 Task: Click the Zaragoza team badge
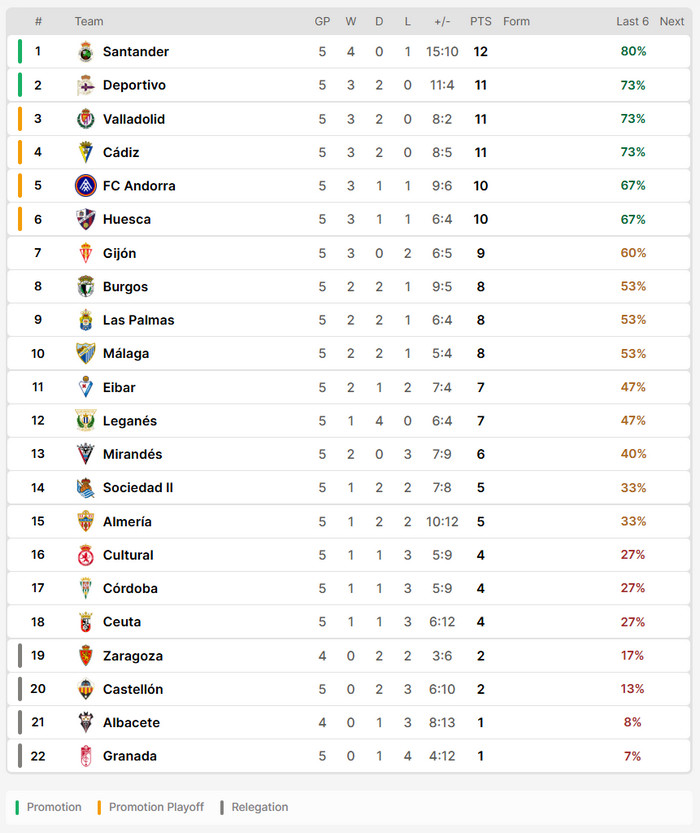(x=85, y=656)
